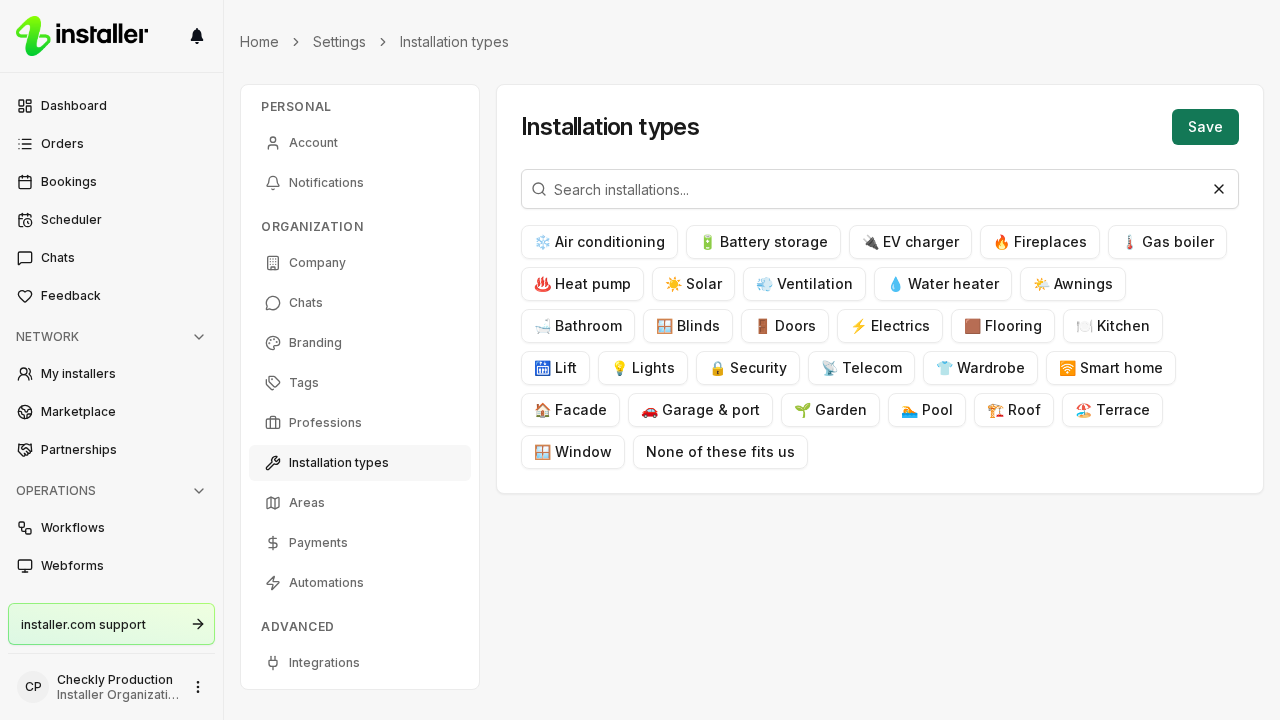The width and height of the screenshot is (1280, 720).
Task: Open the Feedback heart icon
Action: pos(25,296)
